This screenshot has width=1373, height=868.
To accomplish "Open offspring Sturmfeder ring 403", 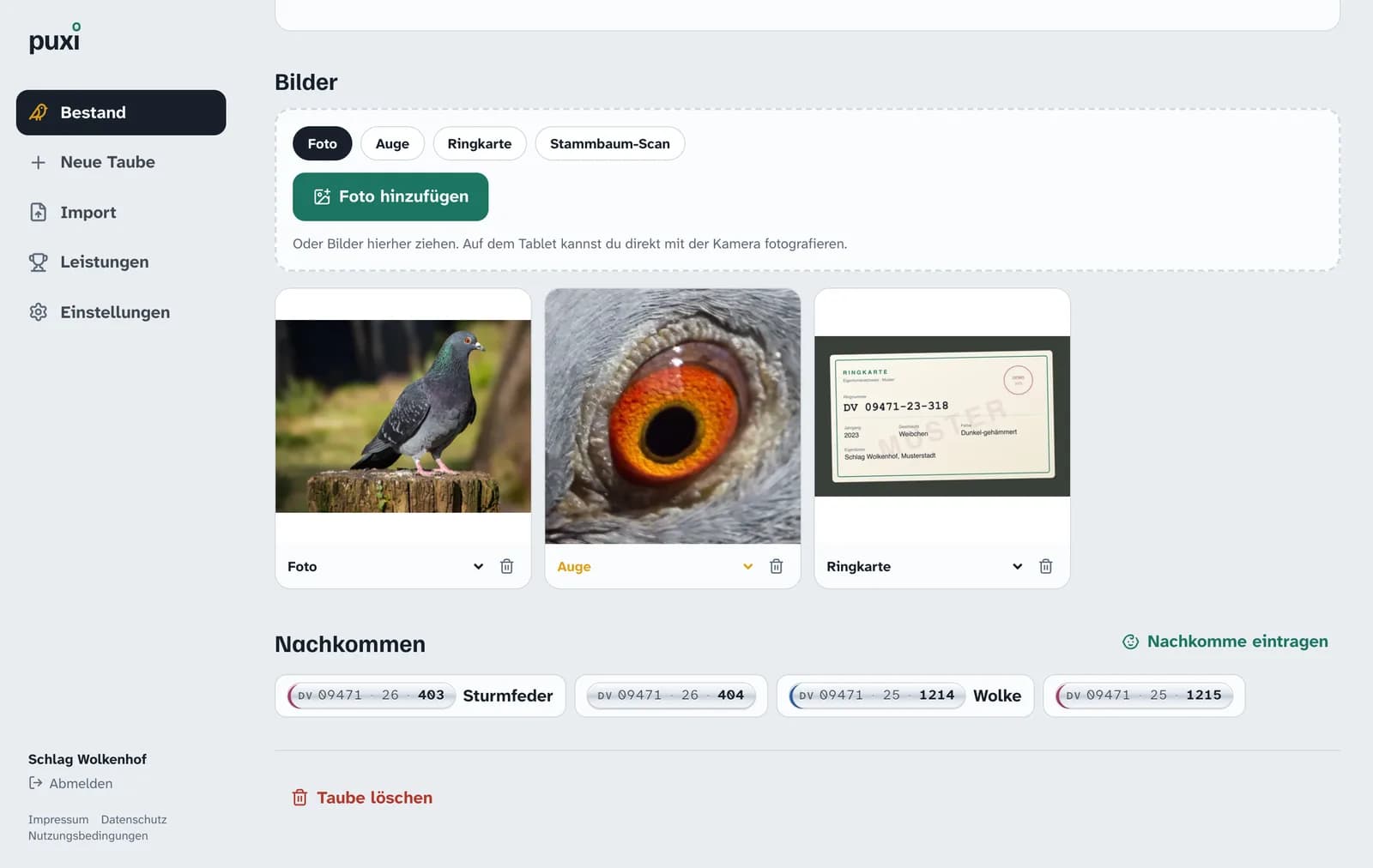I will pyautogui.click(x=420, y=696).
